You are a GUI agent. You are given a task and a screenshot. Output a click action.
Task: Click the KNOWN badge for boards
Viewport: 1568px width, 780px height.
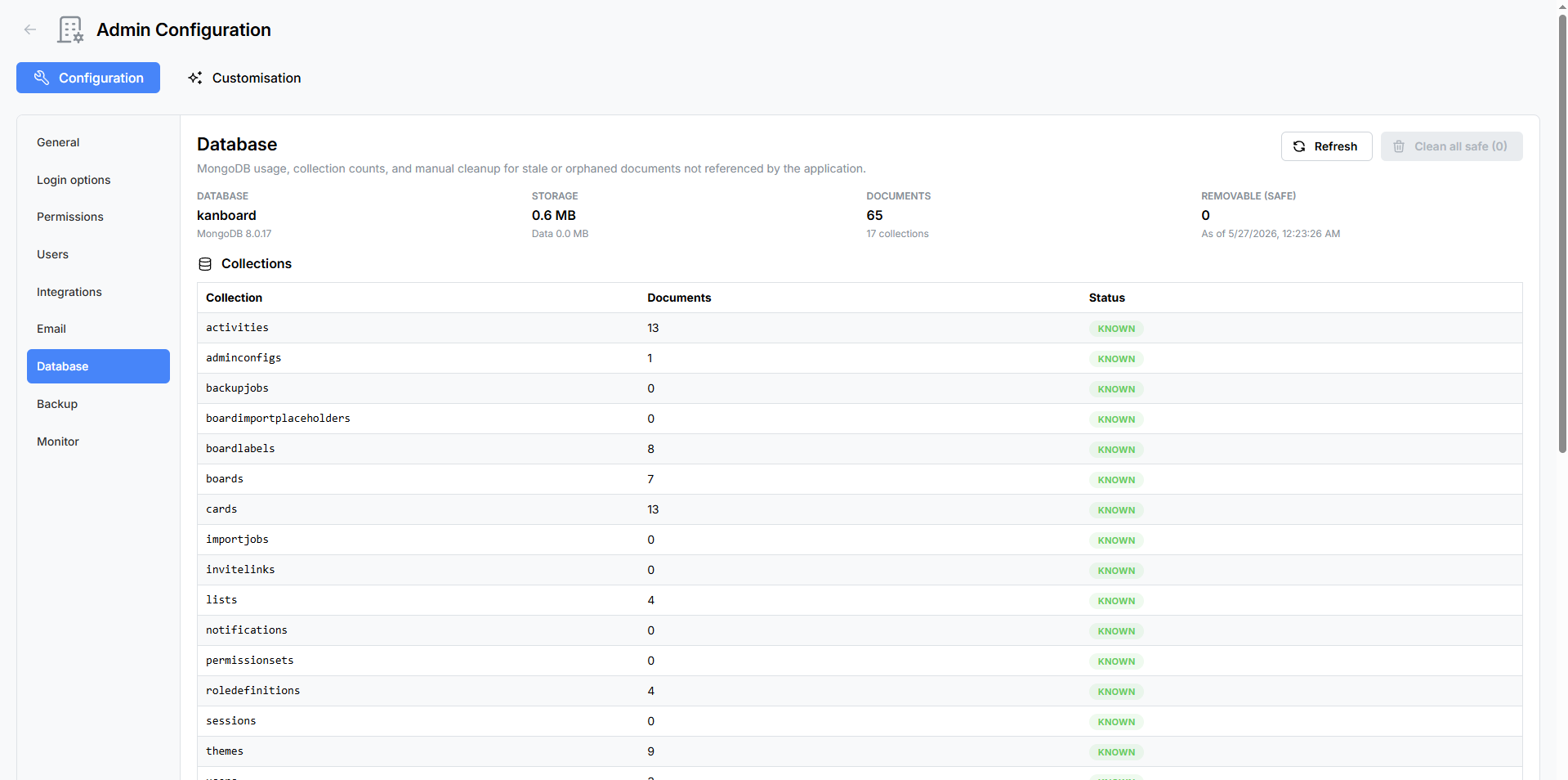pyautogui.click(x=1116, y=480)
